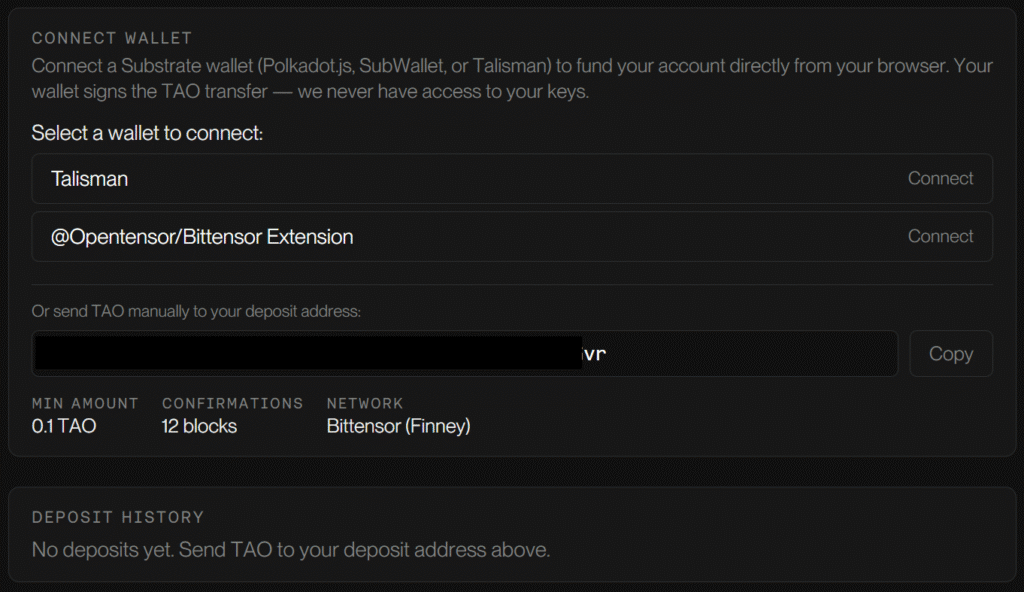The width and height of the screenshot is (1024, 592).
Task: Click the NETWORK label
Action: pyautogui.click(x=365, y=403)
